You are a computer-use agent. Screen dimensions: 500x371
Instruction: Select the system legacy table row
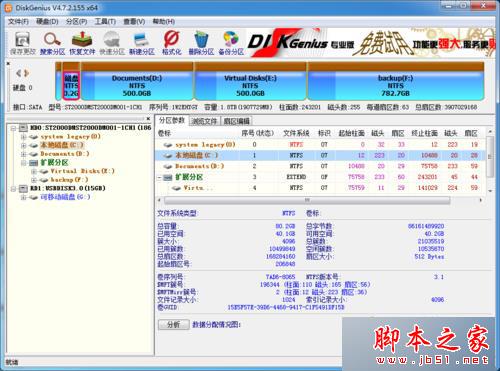(321, 145)
